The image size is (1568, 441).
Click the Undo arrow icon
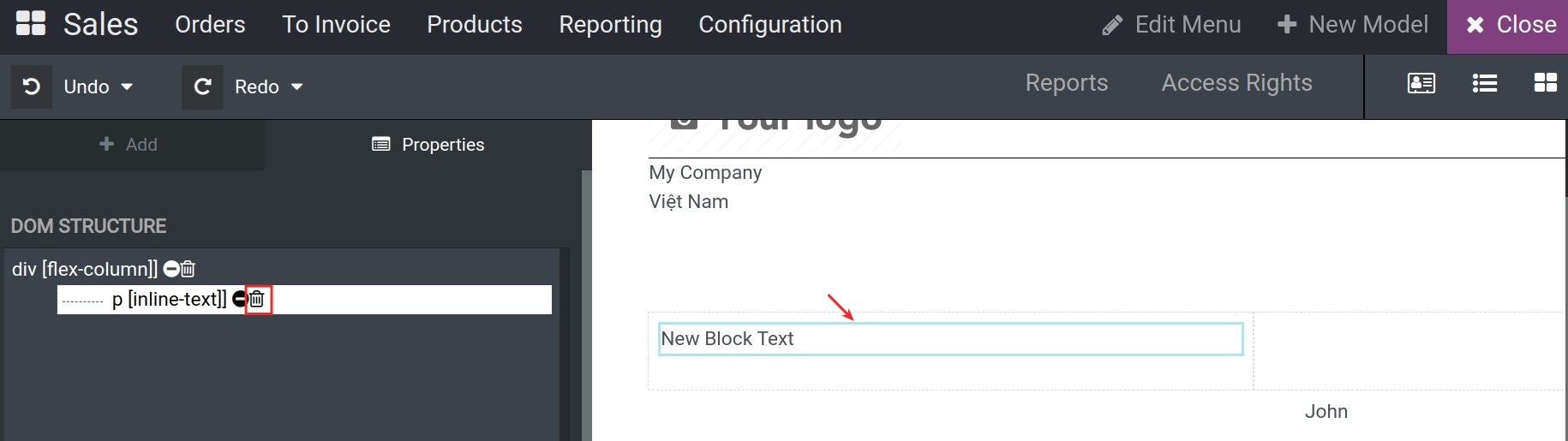[x=32, y=86]
